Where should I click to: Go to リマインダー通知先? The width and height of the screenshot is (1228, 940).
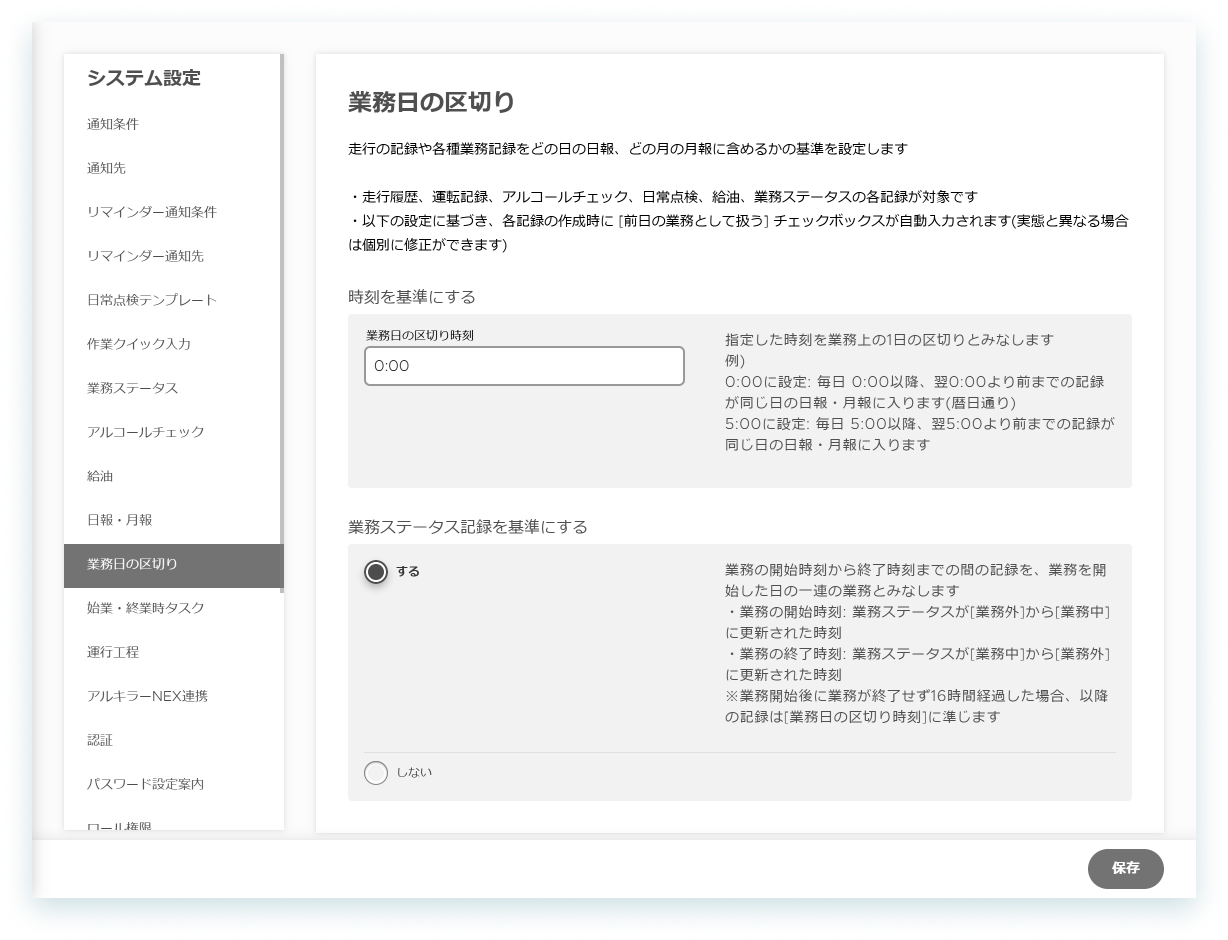[174, 256]
